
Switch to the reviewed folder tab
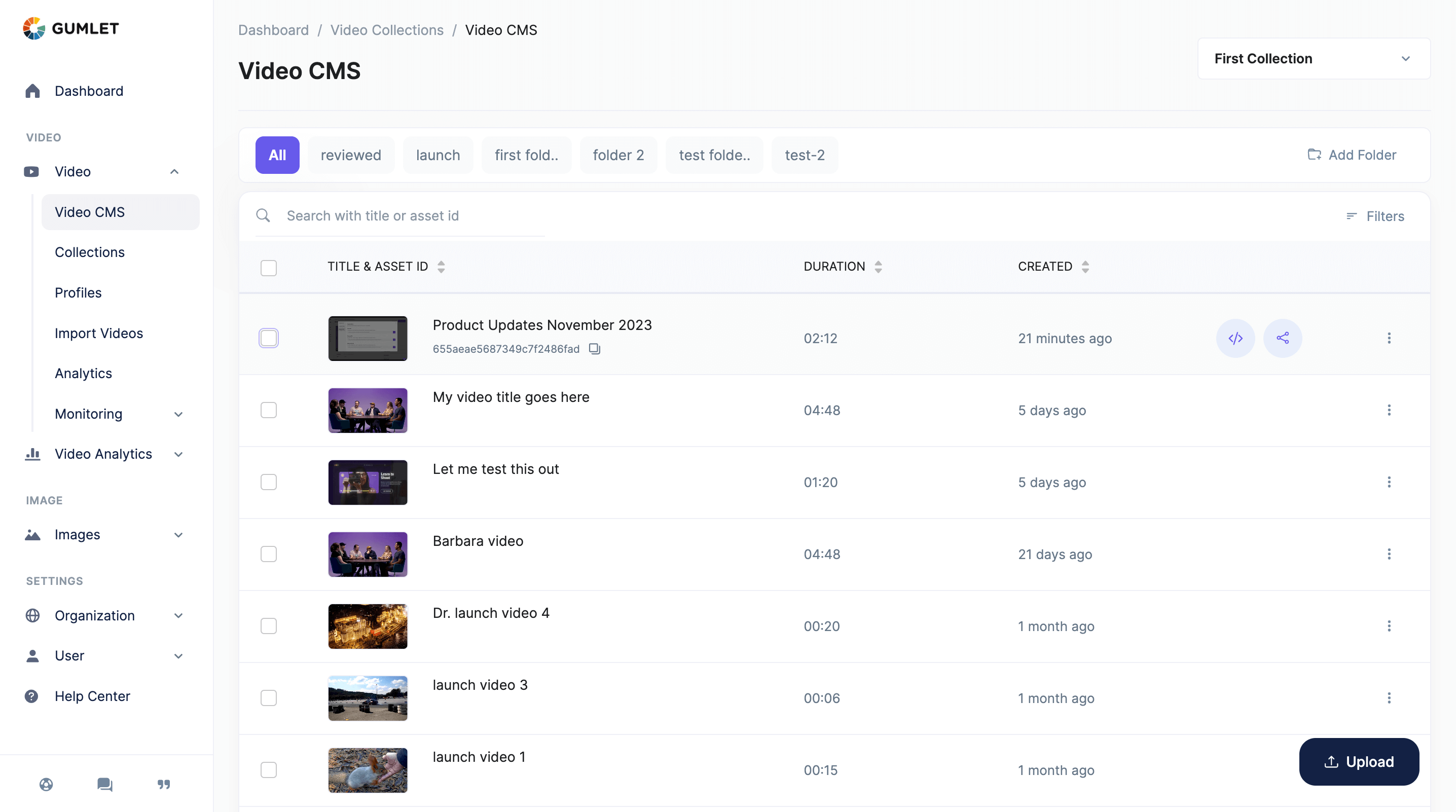350,155
